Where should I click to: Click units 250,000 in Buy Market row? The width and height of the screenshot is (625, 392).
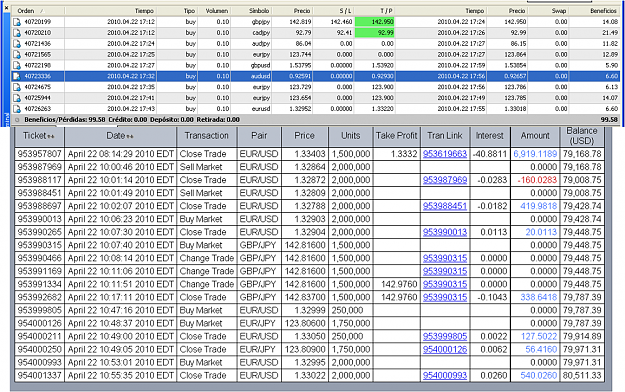point(348,310)
